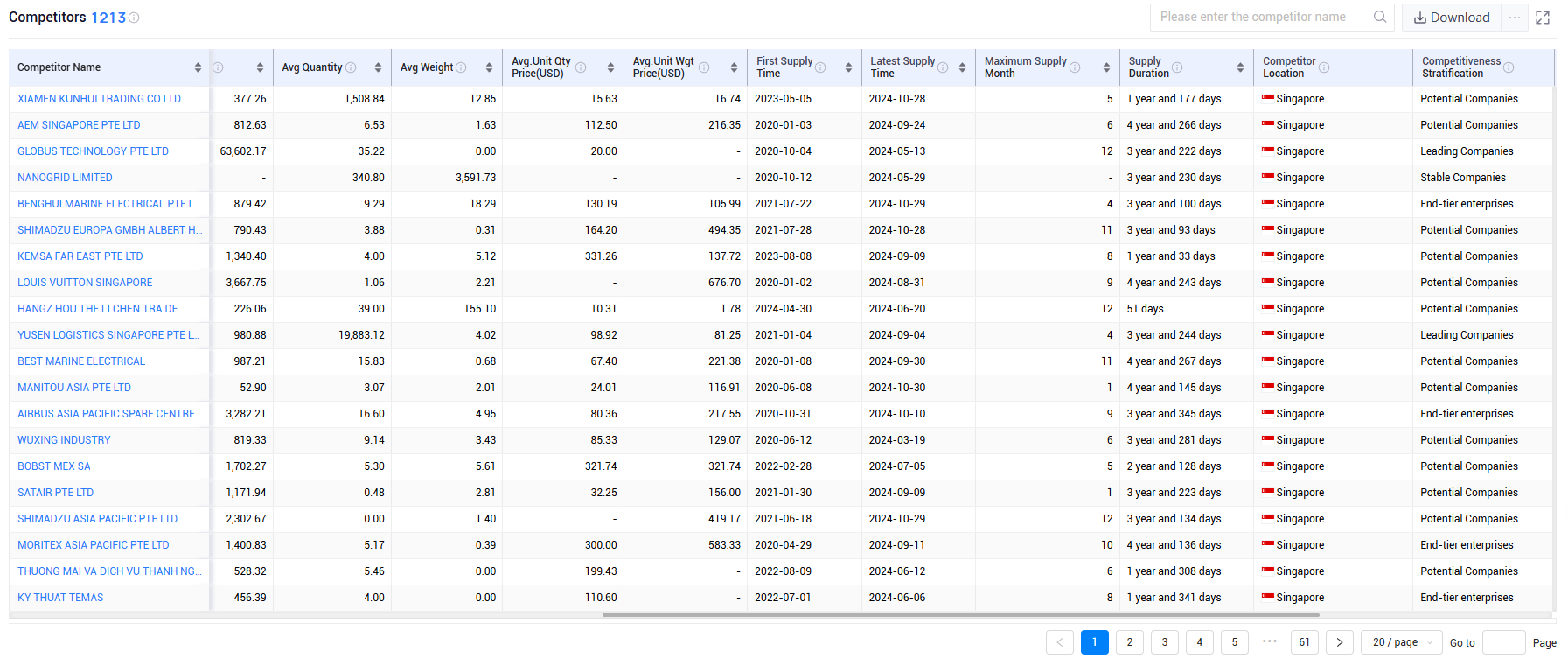Open the 20 / page size dropdown

[x=1402, y=642]
